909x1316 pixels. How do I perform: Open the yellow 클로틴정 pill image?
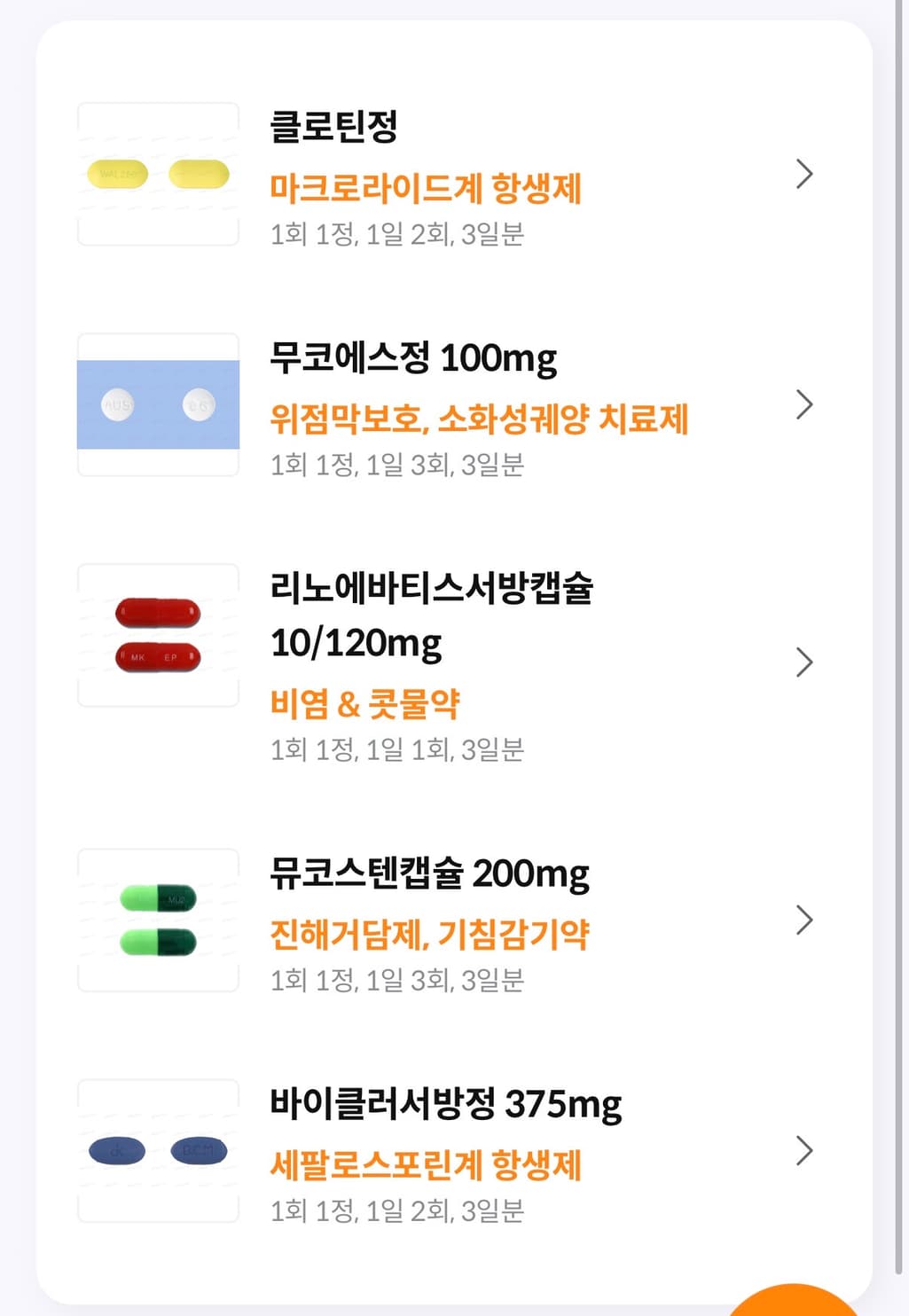click(158, 174)
